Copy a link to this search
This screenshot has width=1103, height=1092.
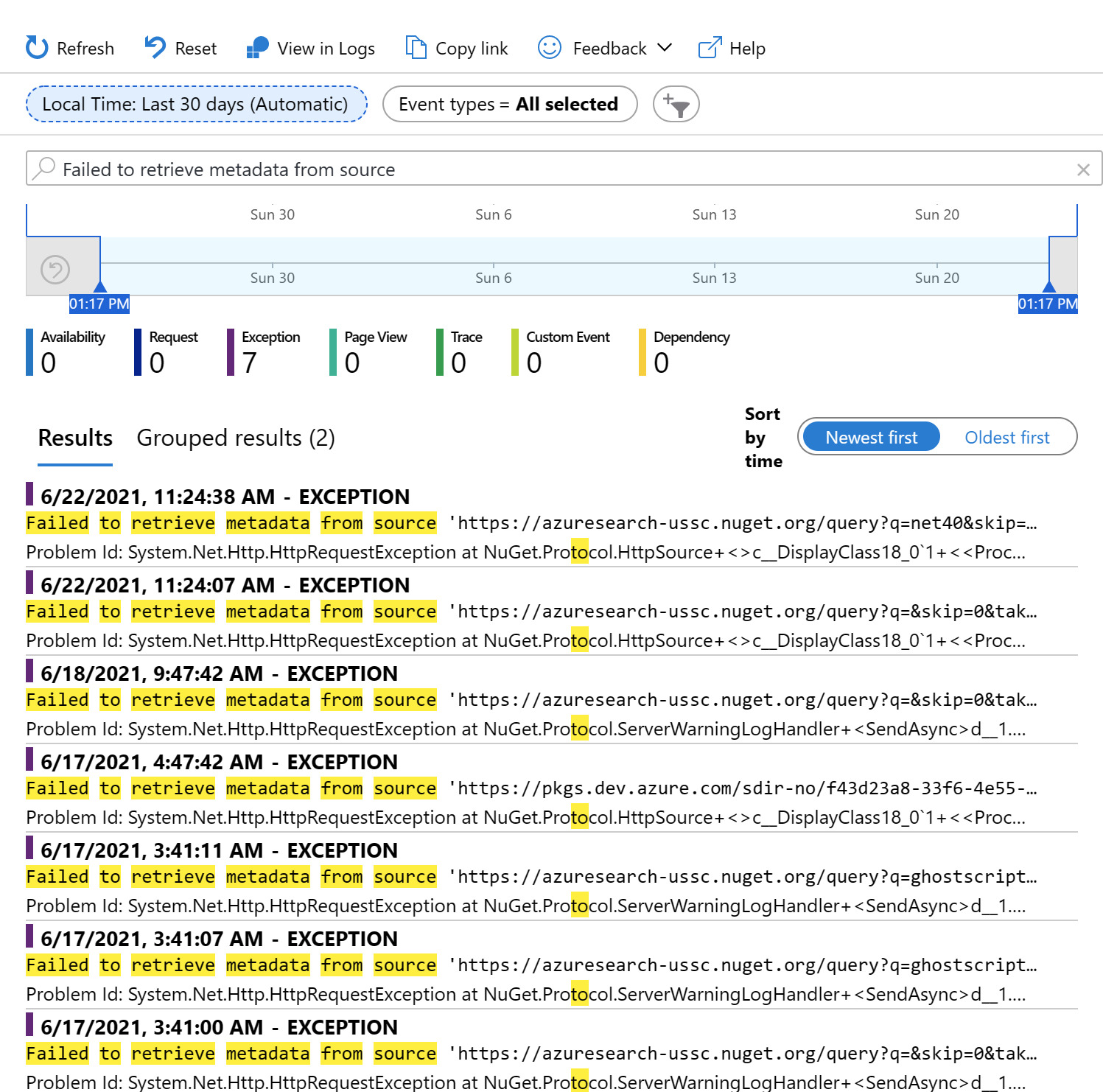point(456,47)
